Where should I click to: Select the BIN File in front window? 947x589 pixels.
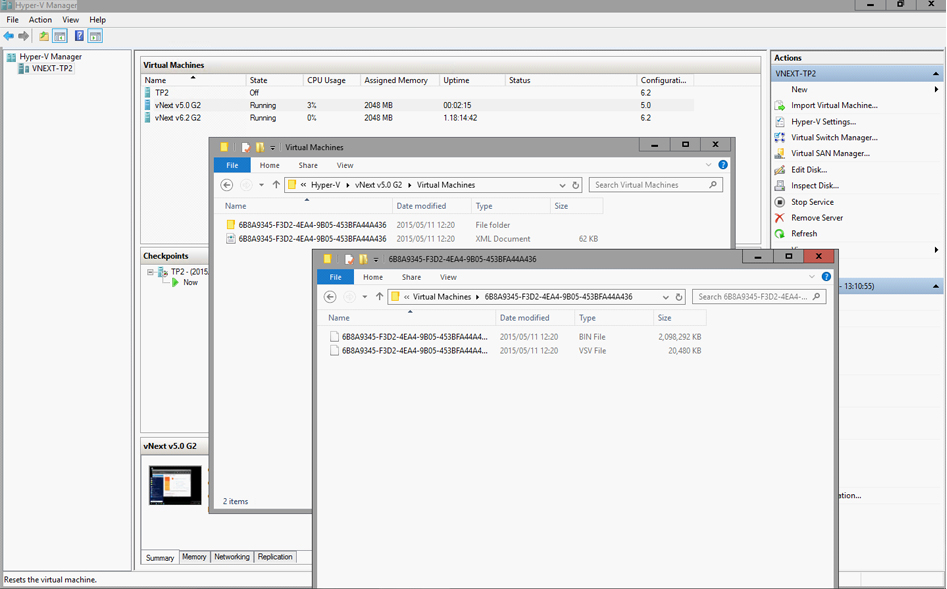(515, 337)
